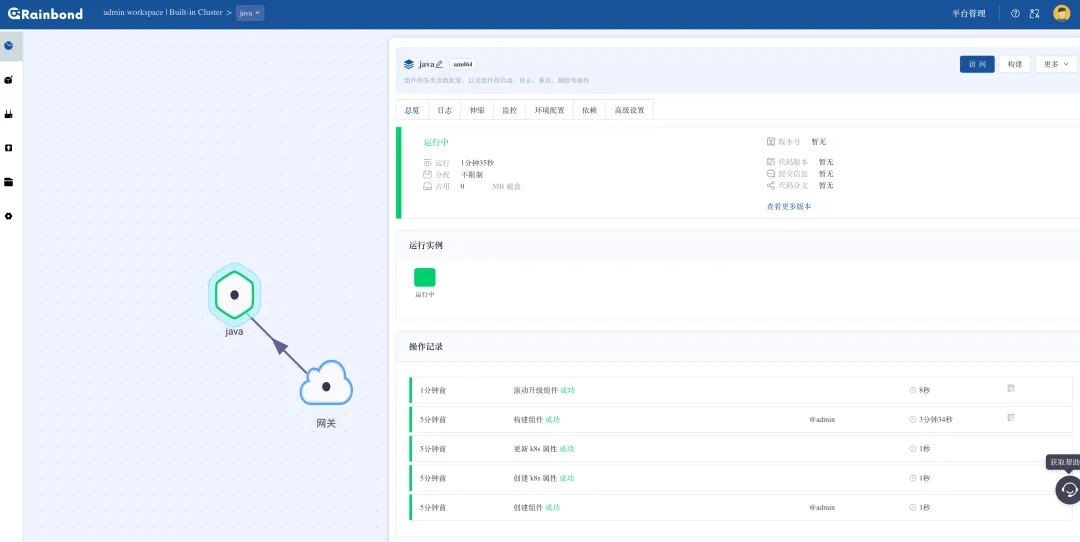Select the 滚动升级组件 成功 record row
1080x542 pixels.
[x=740, y=390]
